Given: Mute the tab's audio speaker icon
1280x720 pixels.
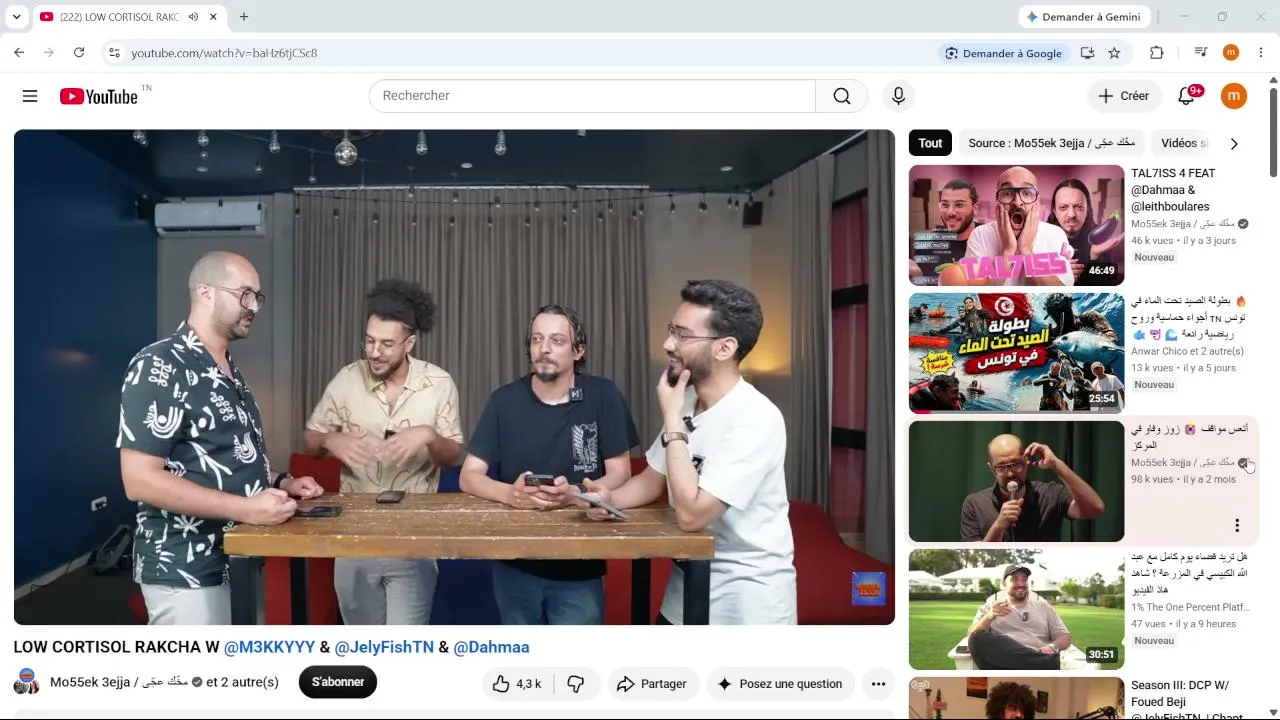Looking at the screenshot, I should [x=193, y=17].
